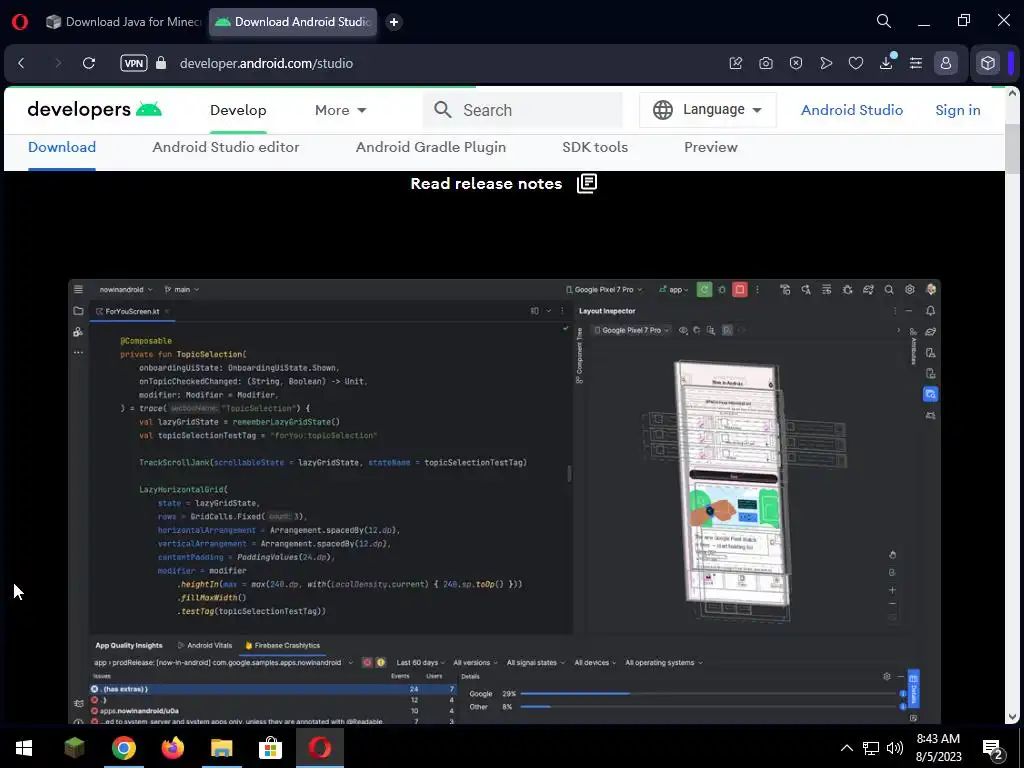Click the scrollbar up arrow

1012,93
